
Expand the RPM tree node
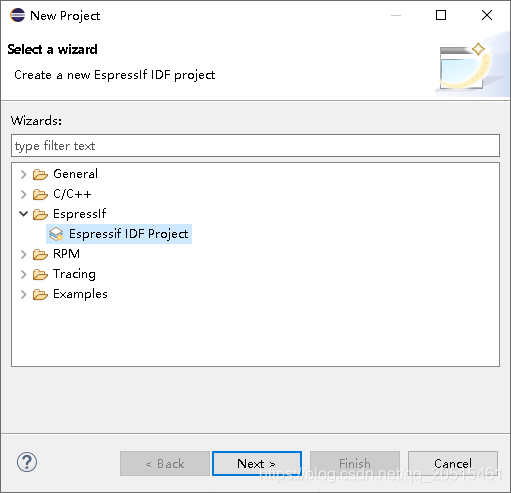pyautogui.click(x=23, y=254)
